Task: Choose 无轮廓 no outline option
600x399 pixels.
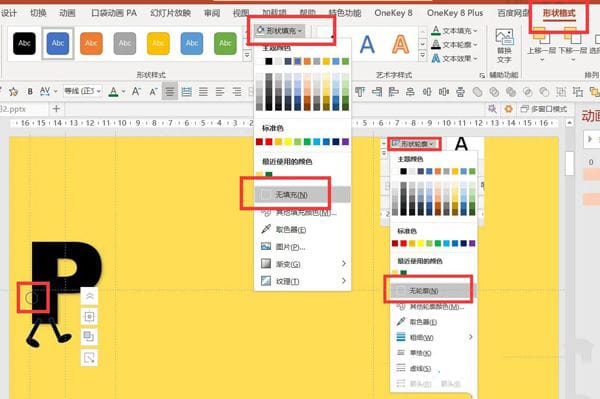Action: tap(430, 291)
